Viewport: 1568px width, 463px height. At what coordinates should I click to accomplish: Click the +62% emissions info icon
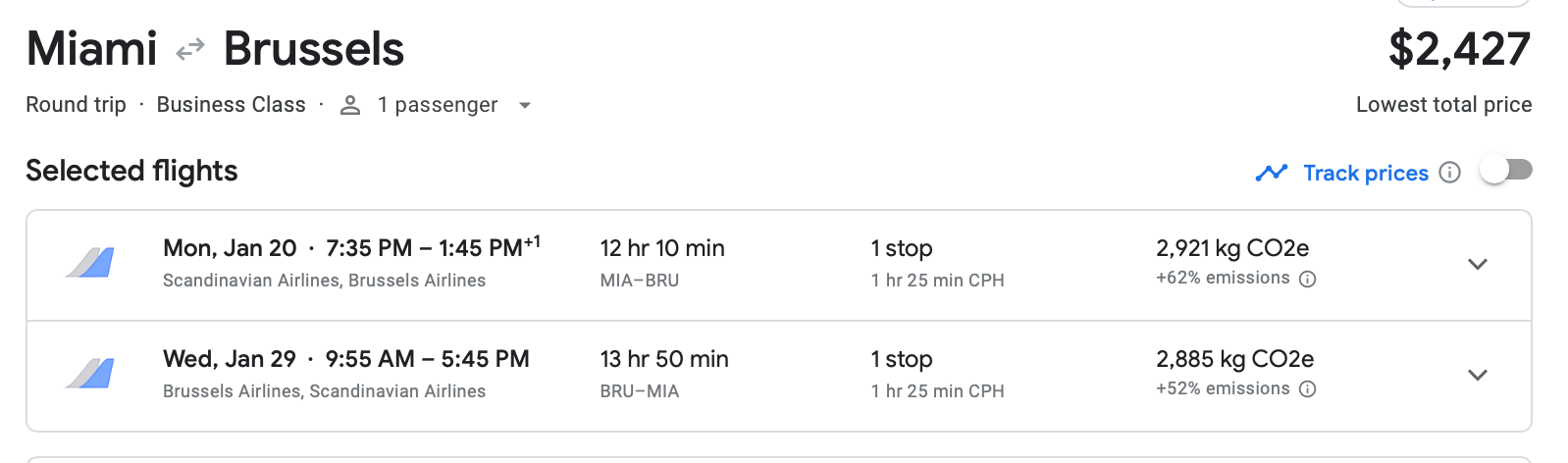[1307, 279]
